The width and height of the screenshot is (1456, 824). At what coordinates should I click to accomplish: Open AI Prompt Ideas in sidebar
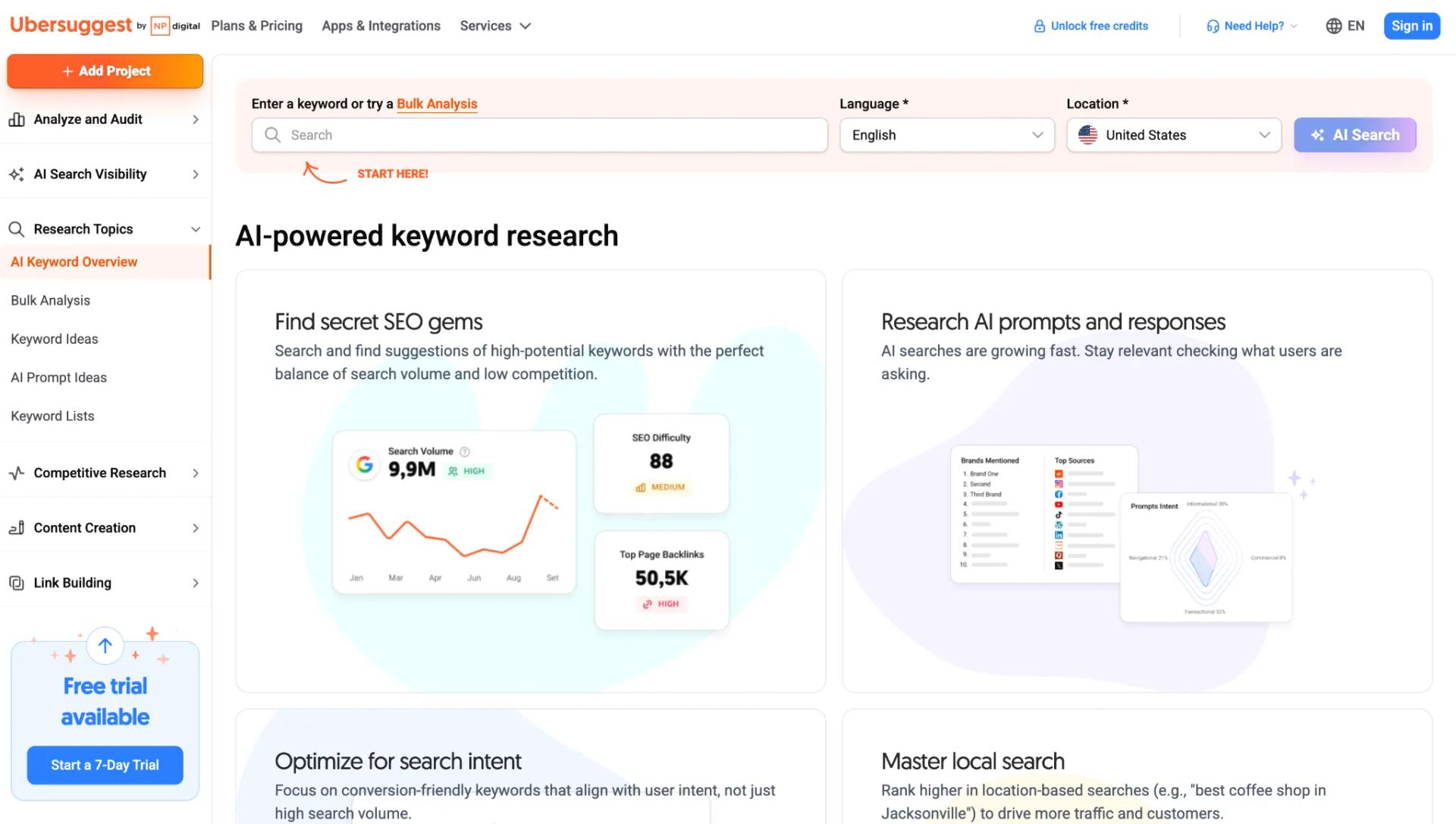[58, 378]
